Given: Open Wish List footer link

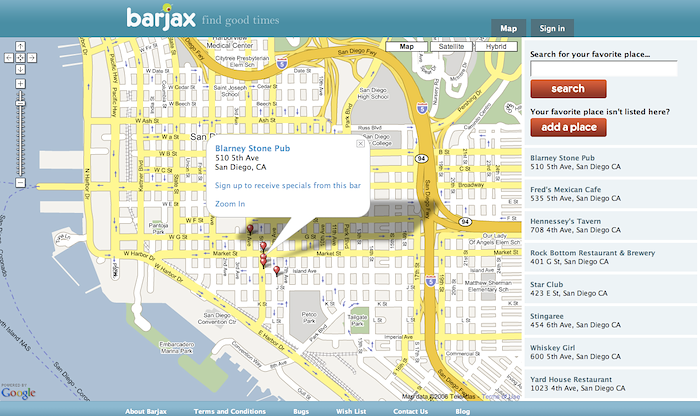Looking at the screenshot, I should point(351,412).
